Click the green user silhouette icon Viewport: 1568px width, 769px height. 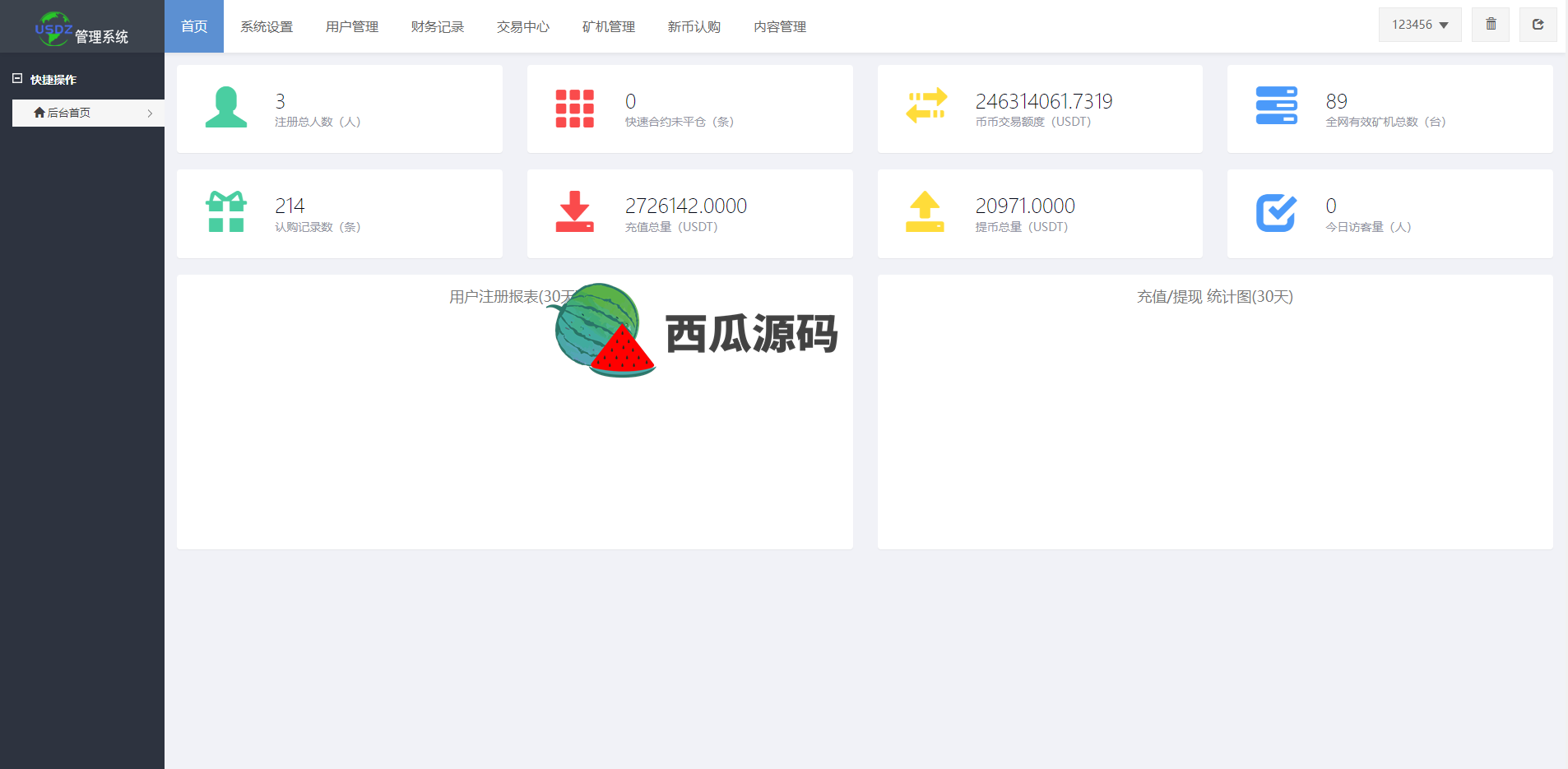coord(226,108)
